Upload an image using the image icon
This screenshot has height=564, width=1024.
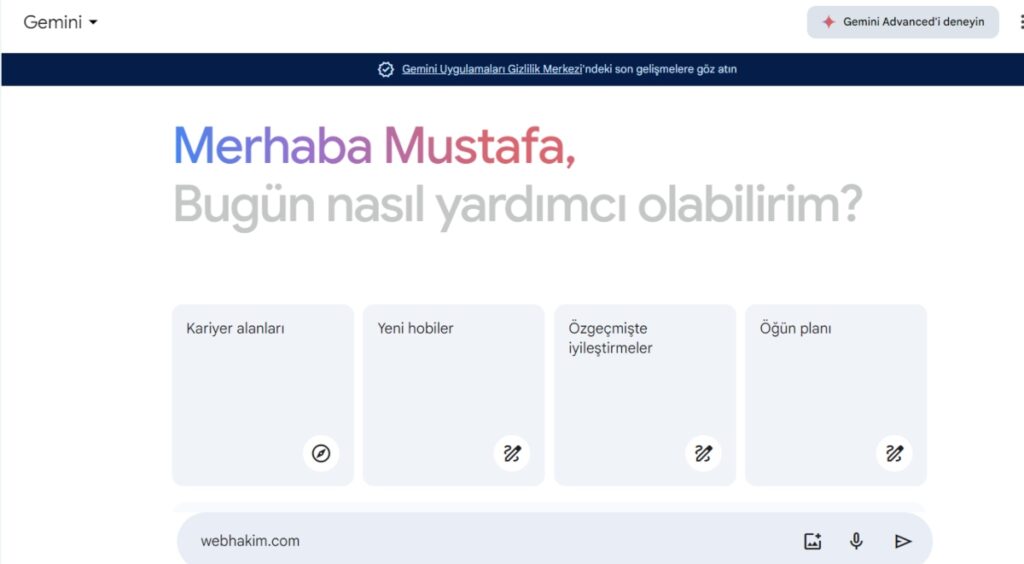click(x=813, y=541)
